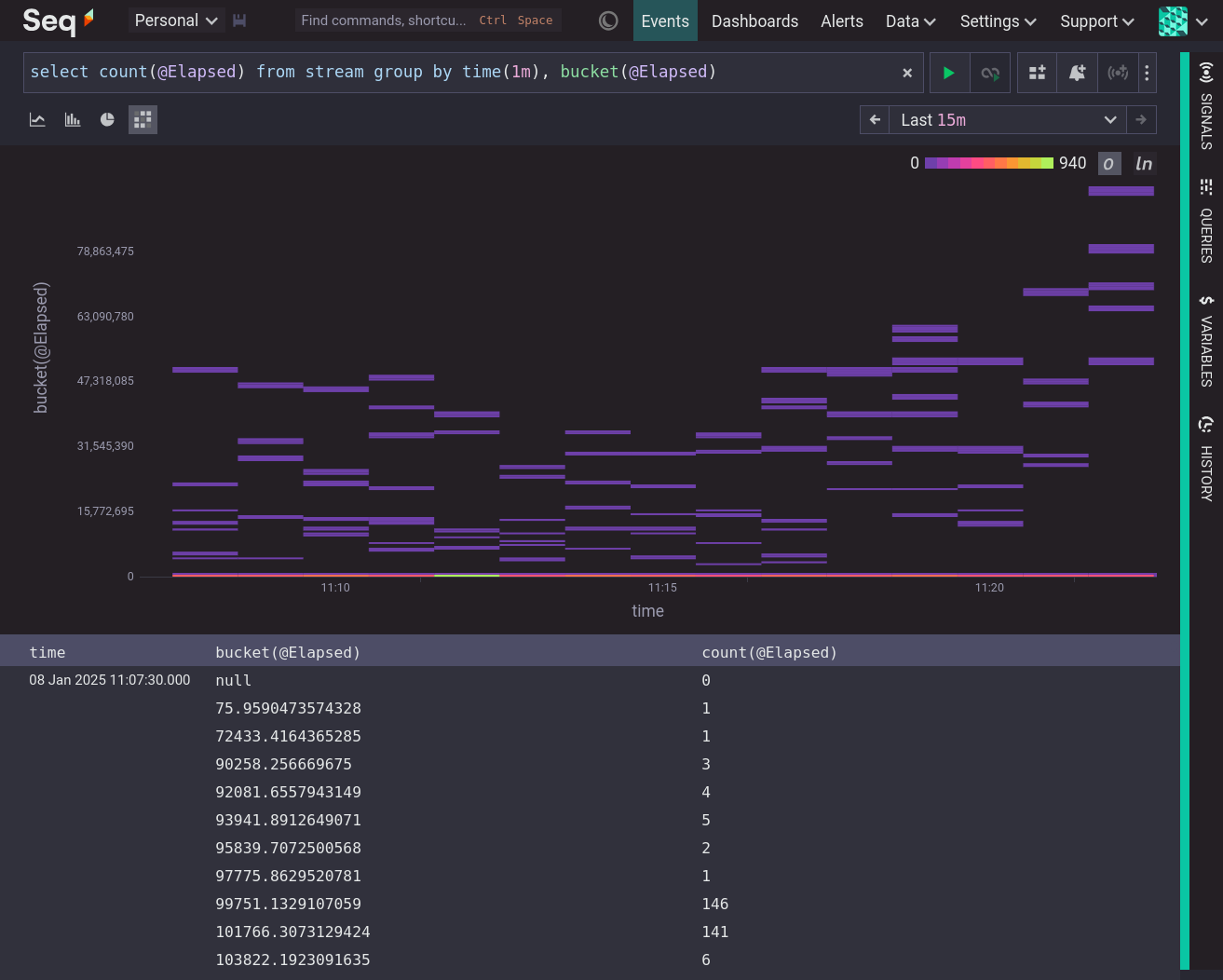
Task: Switch to line chart view
Action: [x=37, y=120]
